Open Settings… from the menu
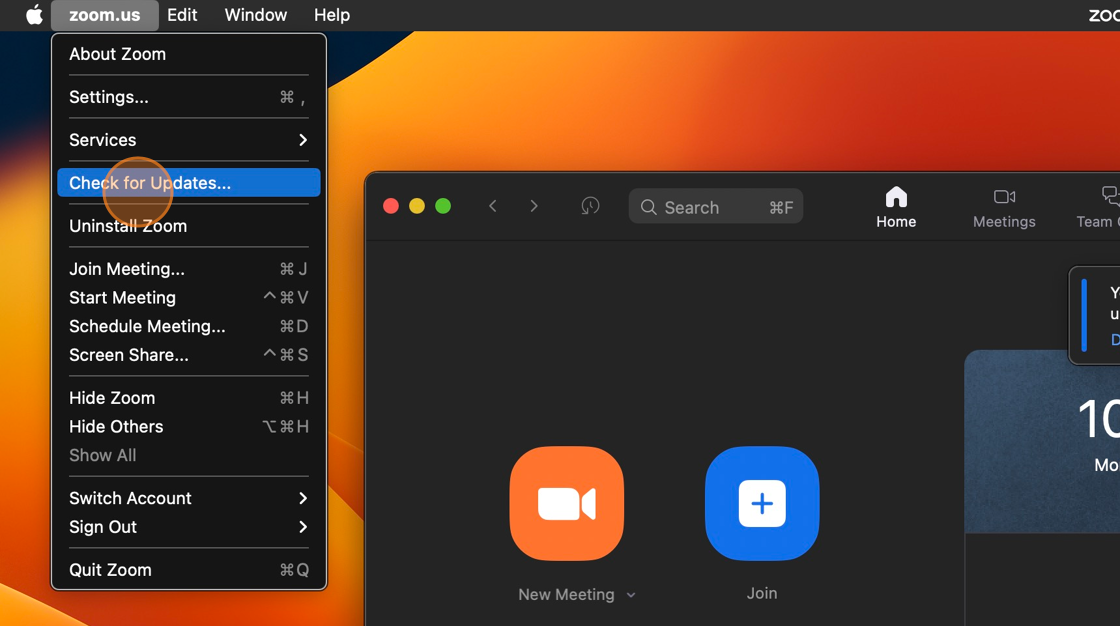 click(189, 97)
